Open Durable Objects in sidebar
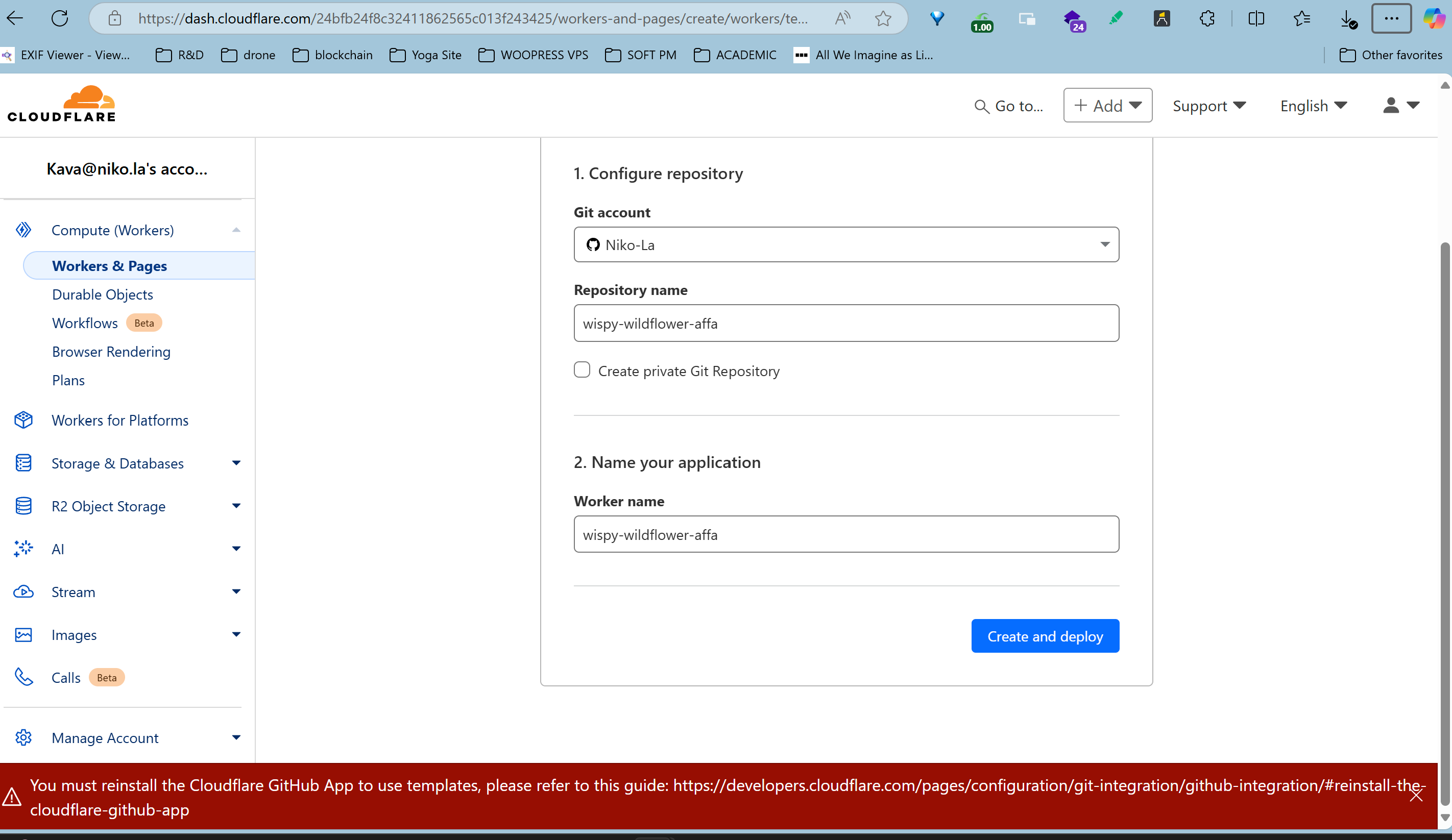1452x840 pixels. pos(103,294)
